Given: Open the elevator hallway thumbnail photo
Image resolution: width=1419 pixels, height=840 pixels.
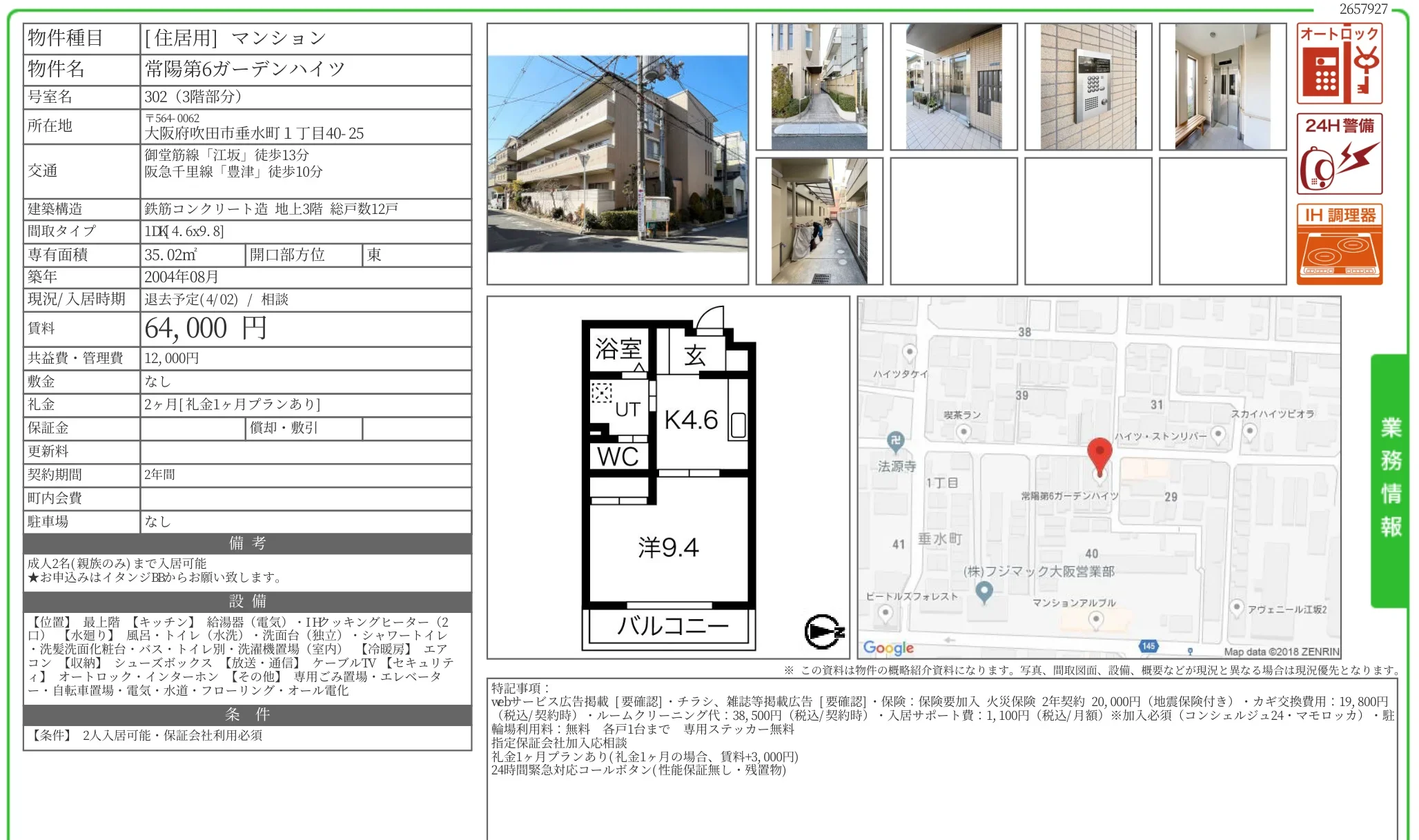Looking at the screenshot, I should pyautogui.click(x=1222, y=87).
